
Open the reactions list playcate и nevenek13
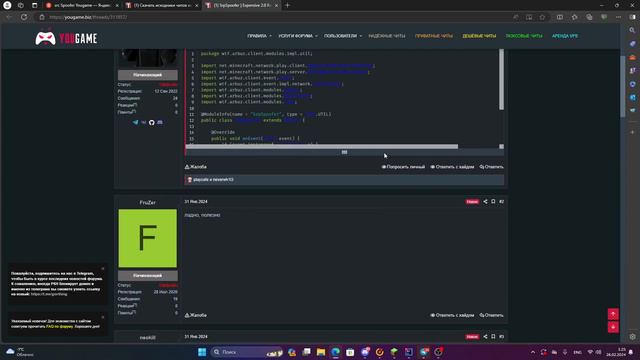(x=213, y=180)
